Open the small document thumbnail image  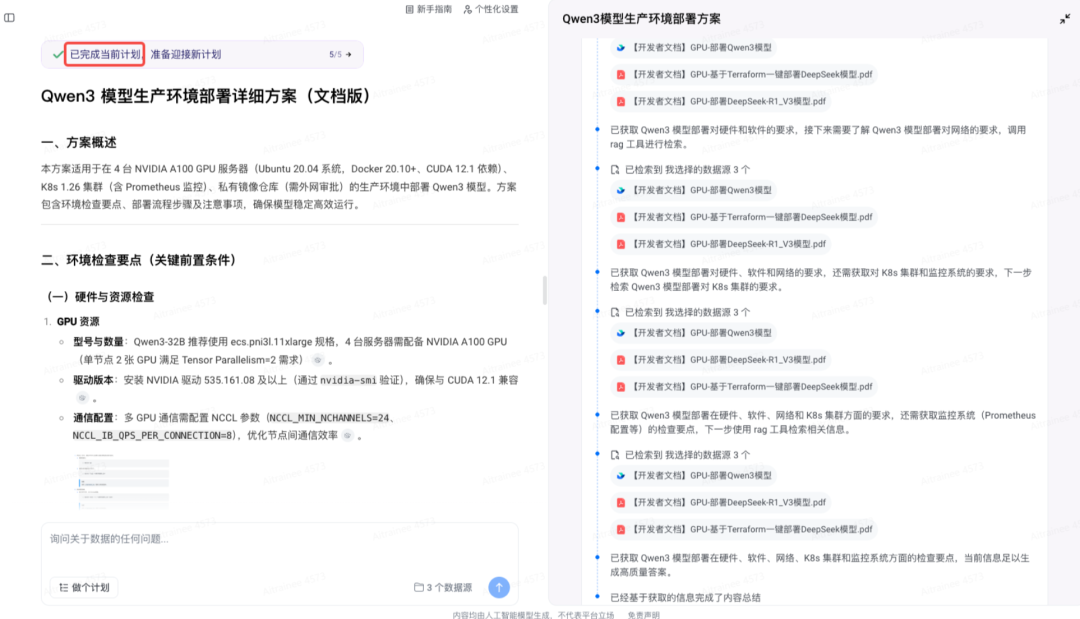click(121, 480)
